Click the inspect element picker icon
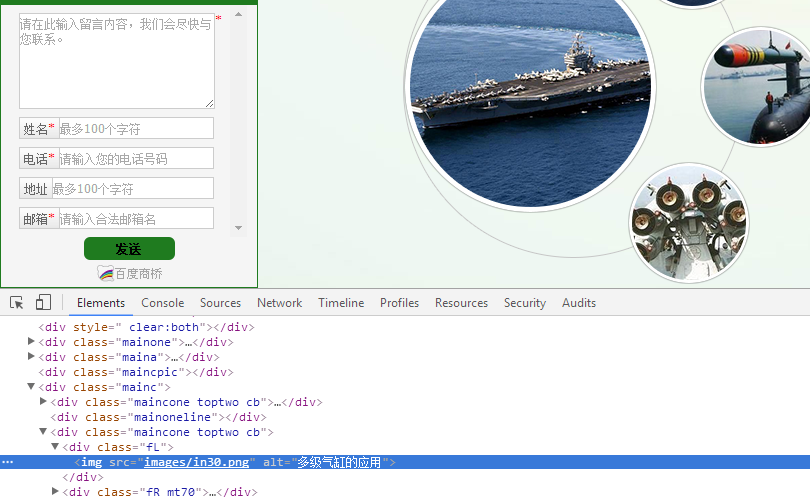 pos(17,302)
